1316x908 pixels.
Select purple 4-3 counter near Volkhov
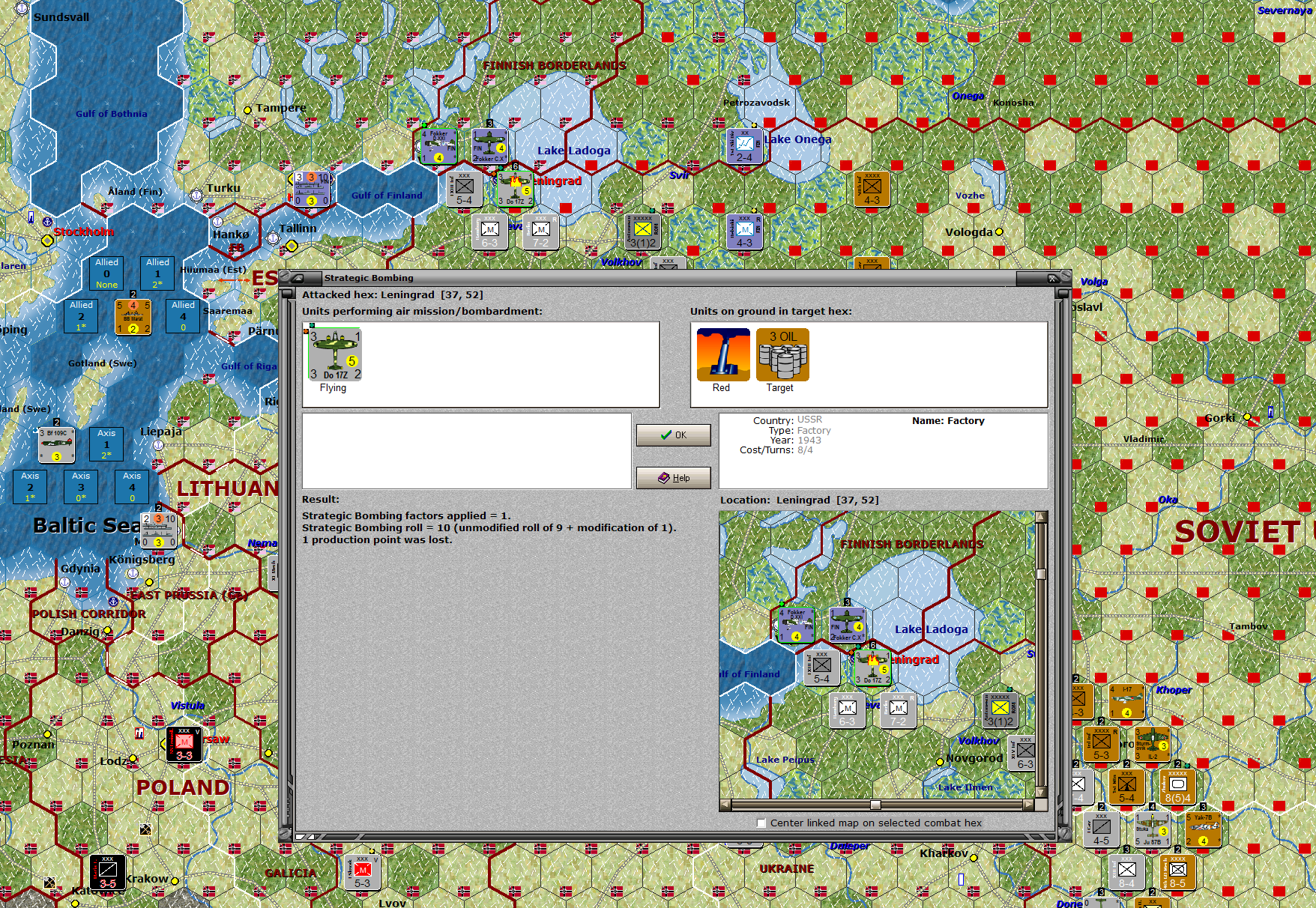coord(745,232)
